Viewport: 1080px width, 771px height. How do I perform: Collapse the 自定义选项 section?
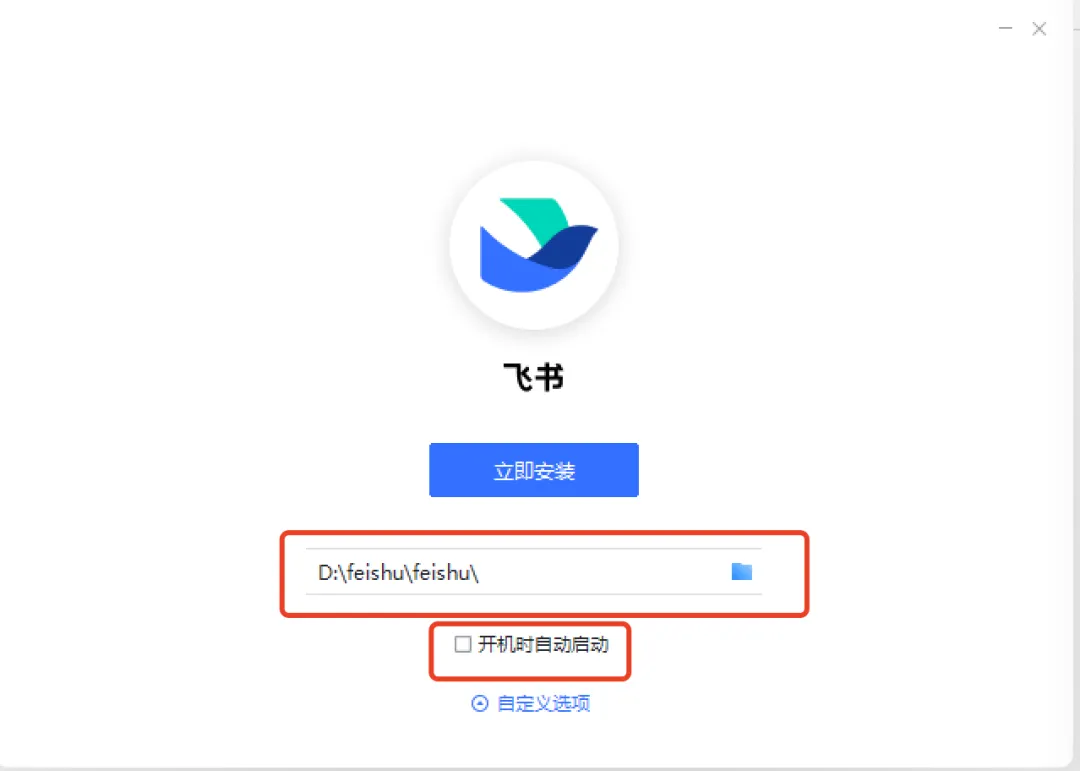(530, 703)
